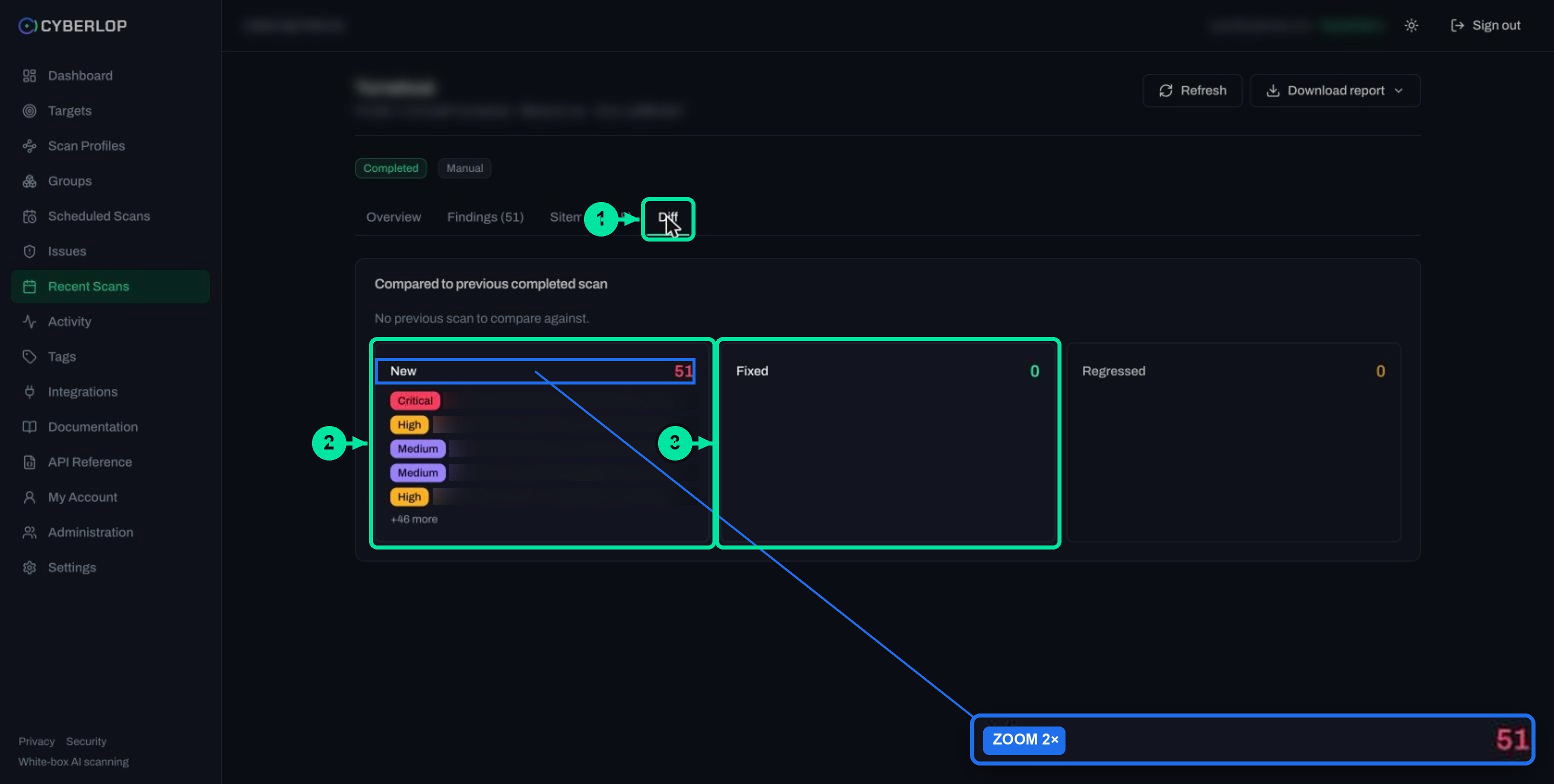This screenshot has height=784, width=1554.
Task: Click 'White-box AI scanning' footer text
Action: (x=73, y=762)
